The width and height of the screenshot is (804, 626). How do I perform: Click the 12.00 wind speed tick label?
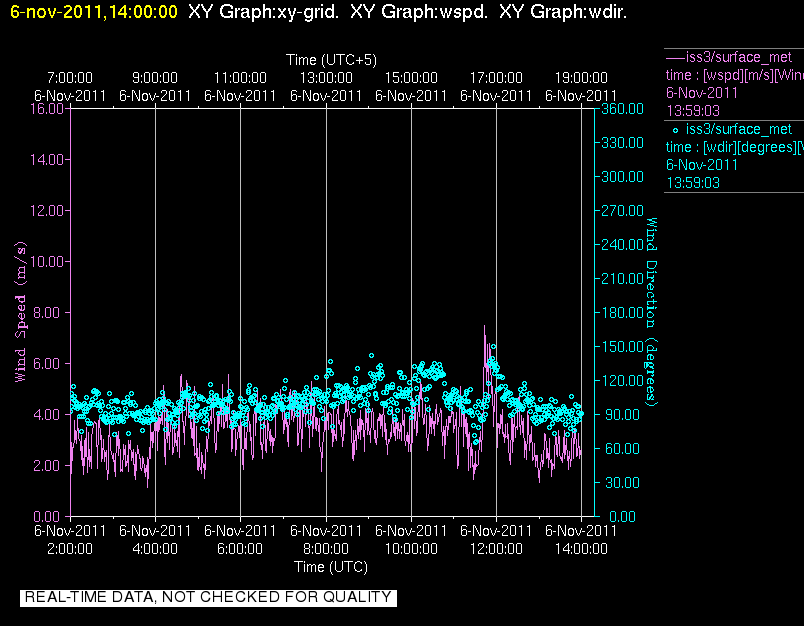[47, 210]
